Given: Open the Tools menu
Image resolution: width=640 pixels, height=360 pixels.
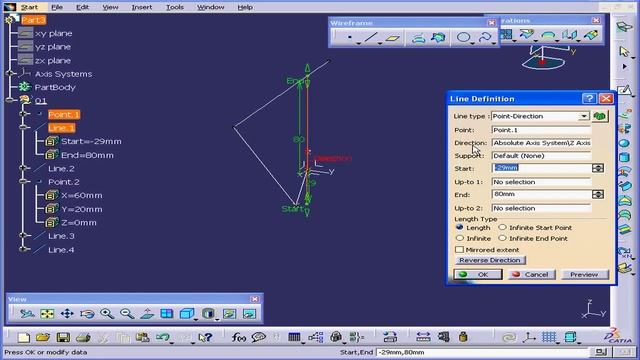Looking at the screenshot, I should [175, 7].
